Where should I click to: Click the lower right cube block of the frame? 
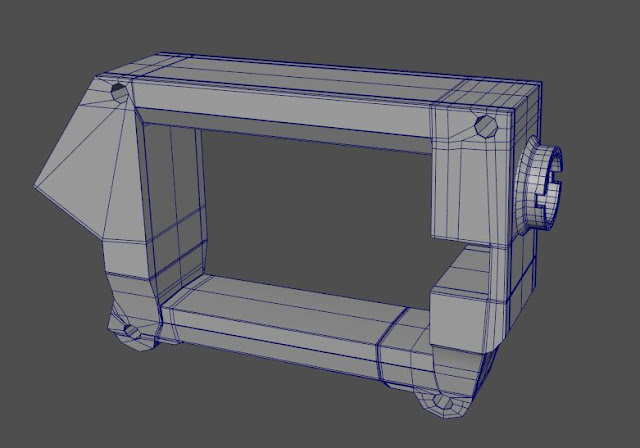coord(458,318)
